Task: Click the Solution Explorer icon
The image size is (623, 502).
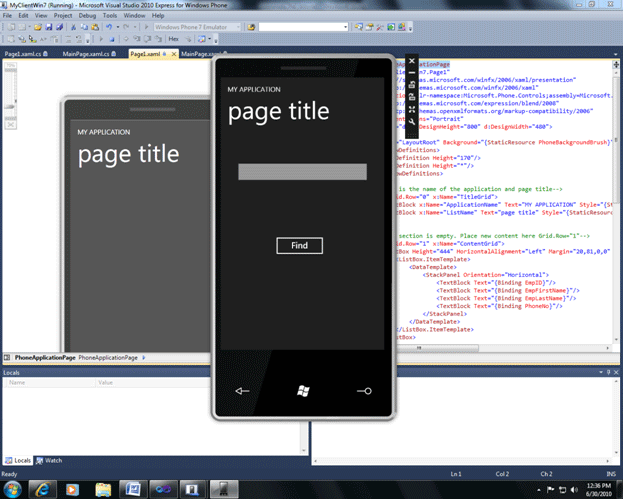Action: (359, 27)
